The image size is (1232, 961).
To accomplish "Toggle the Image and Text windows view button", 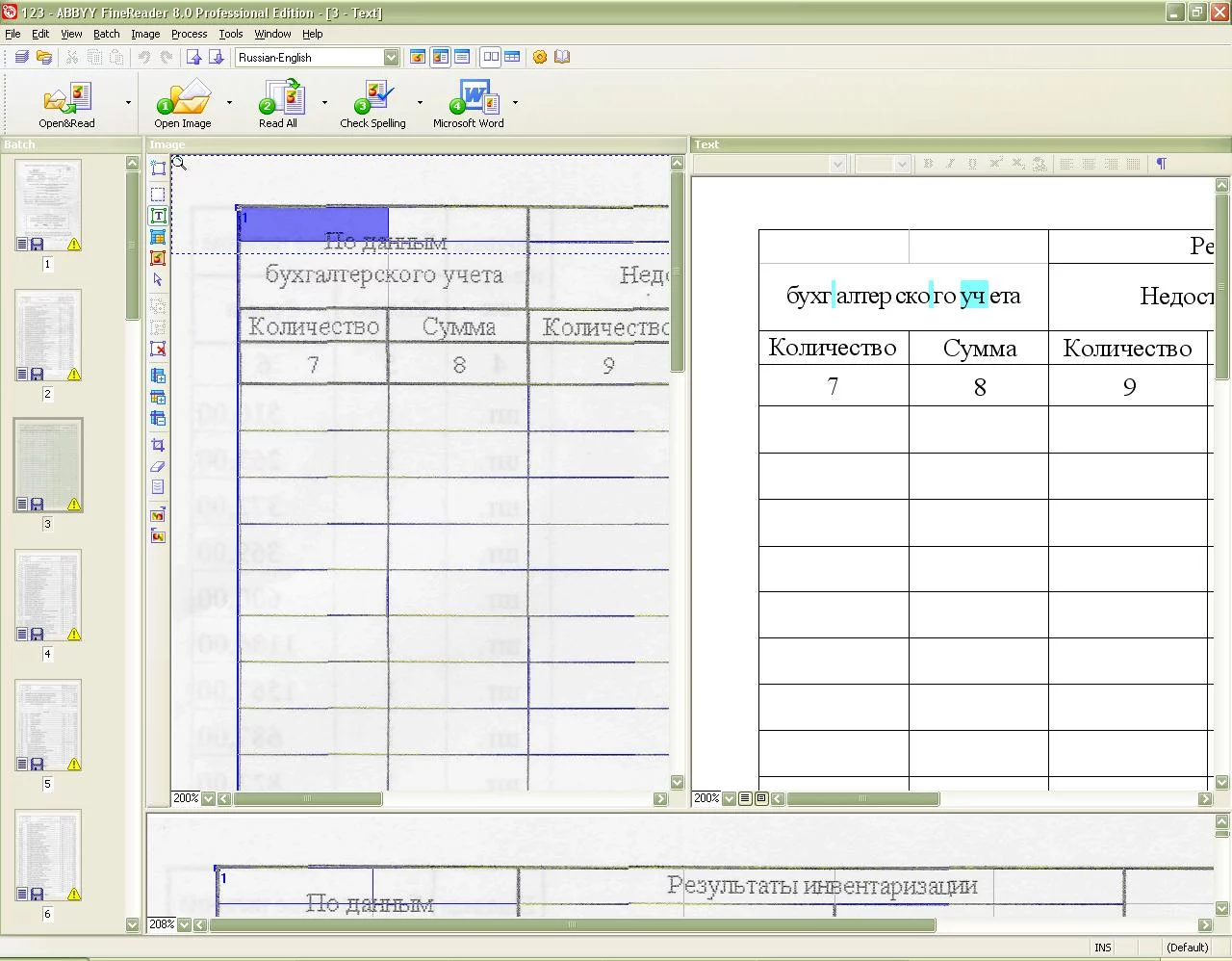I will pyautogui.click(x=440, y=57).
